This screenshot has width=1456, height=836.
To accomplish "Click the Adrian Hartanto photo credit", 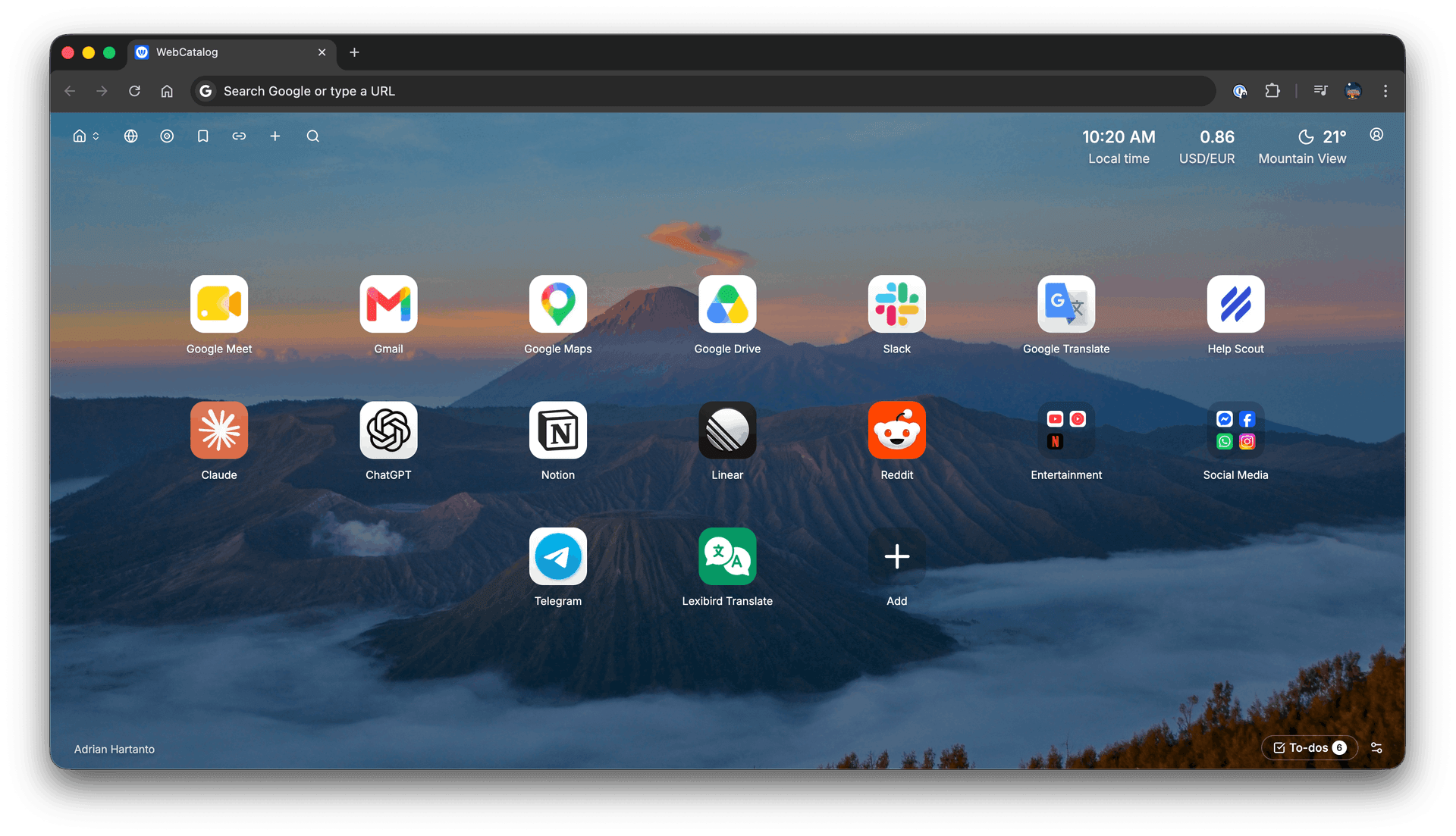I will point(115,750).
